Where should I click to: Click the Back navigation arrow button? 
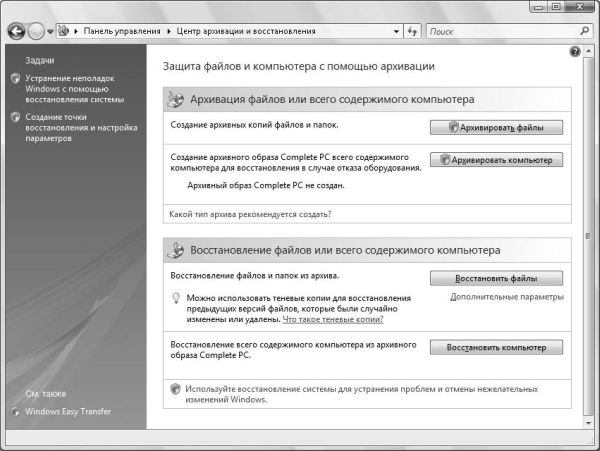click(x=16, y=31)
